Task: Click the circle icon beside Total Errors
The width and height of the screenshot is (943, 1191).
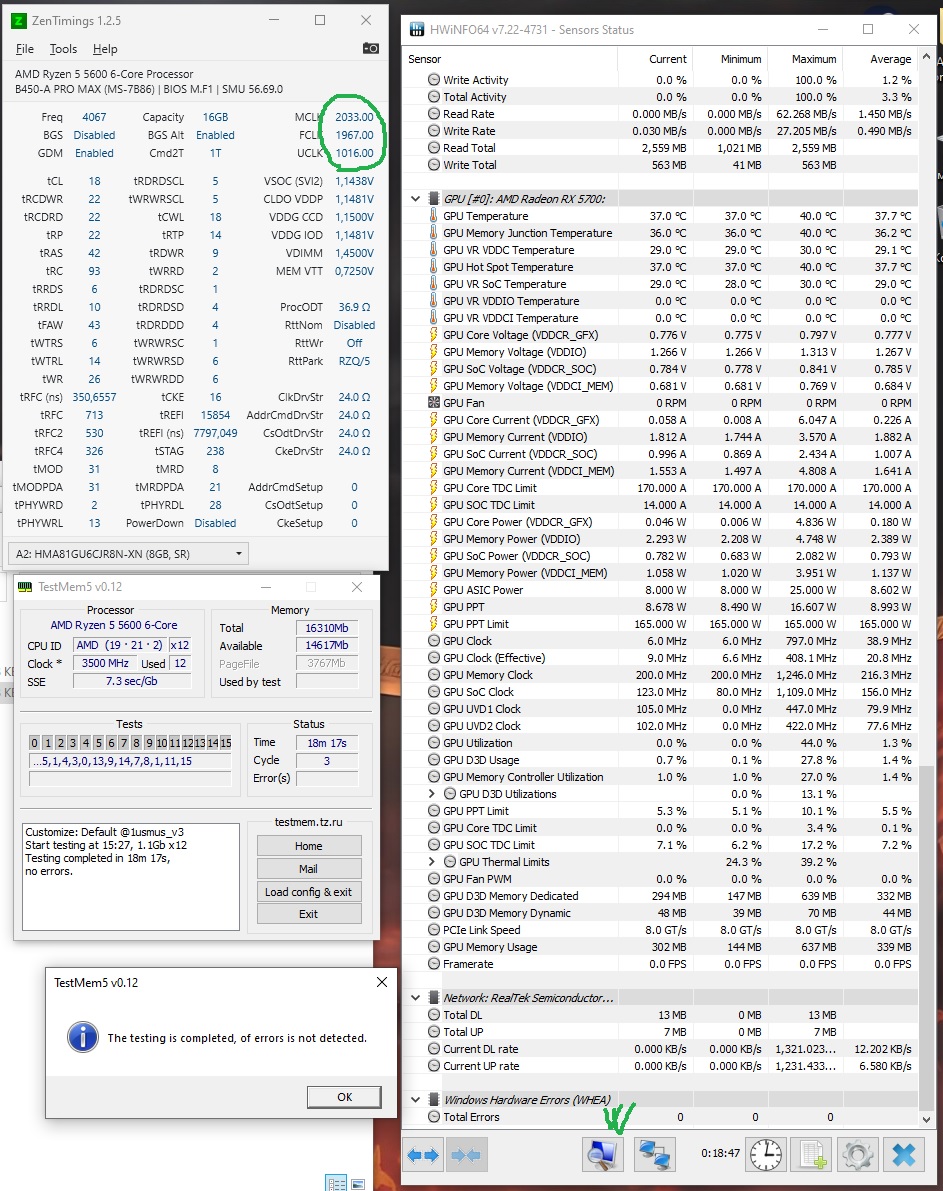Action: click(x=434, y=1117)
